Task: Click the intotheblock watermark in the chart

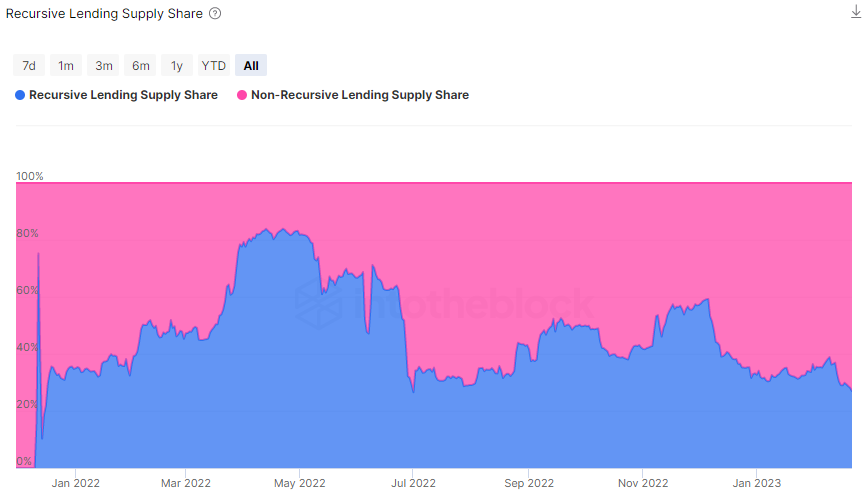Action: point(445,304)
